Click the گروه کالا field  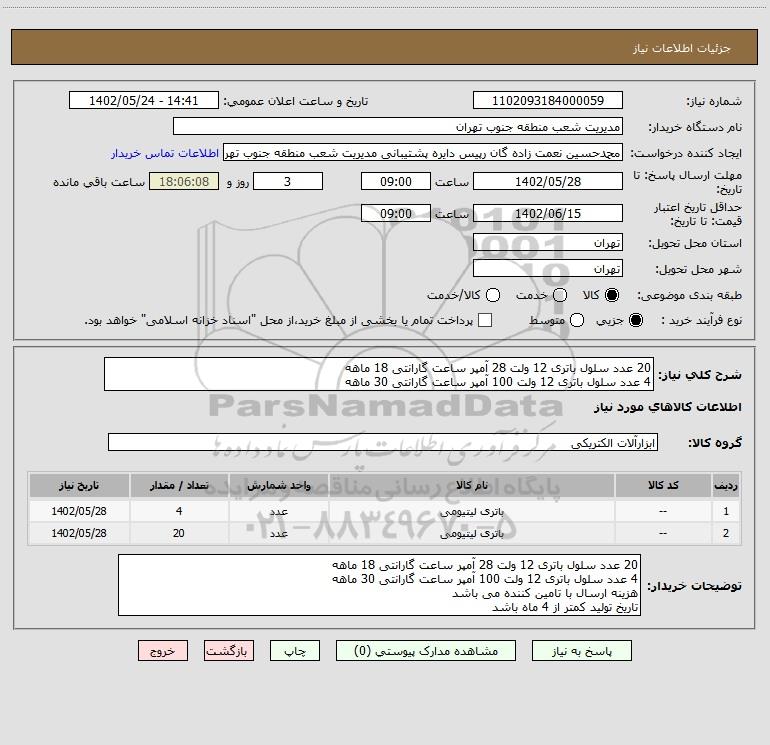point(382,442)
